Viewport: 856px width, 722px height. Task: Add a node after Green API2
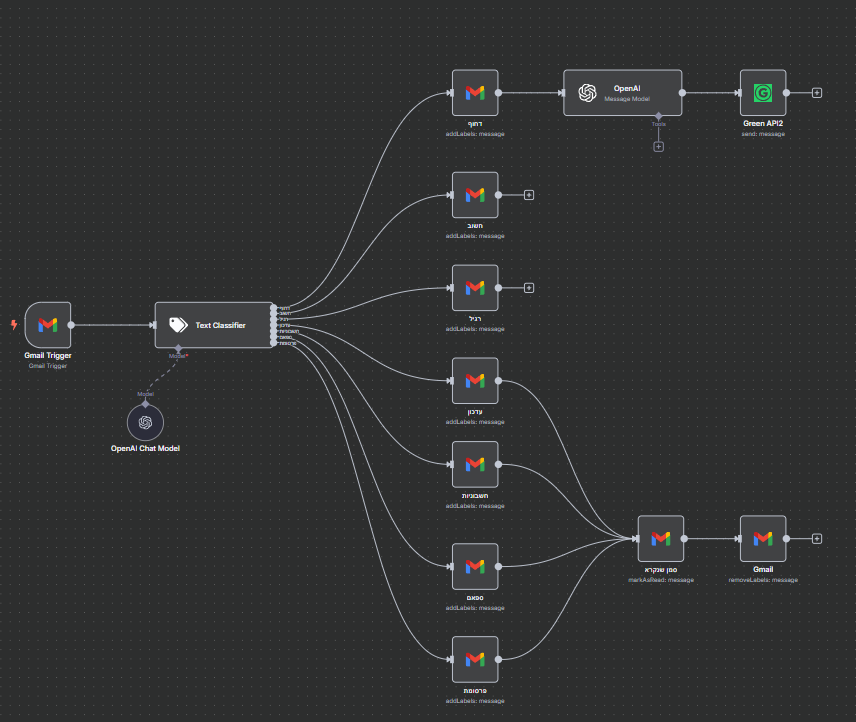817,93
